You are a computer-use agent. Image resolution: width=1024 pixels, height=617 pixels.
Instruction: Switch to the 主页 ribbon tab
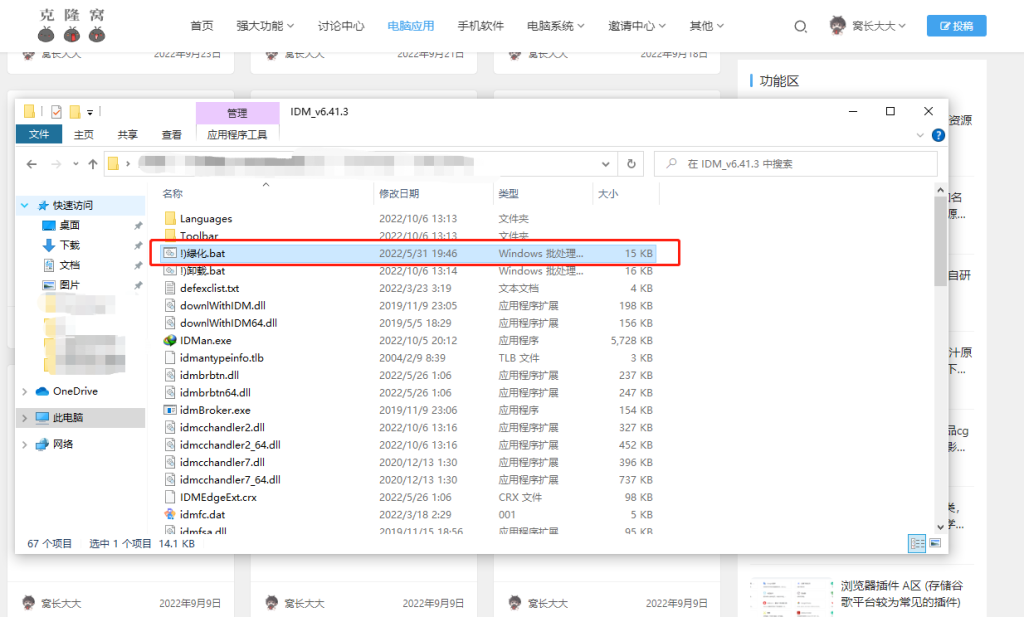[84, 134]
